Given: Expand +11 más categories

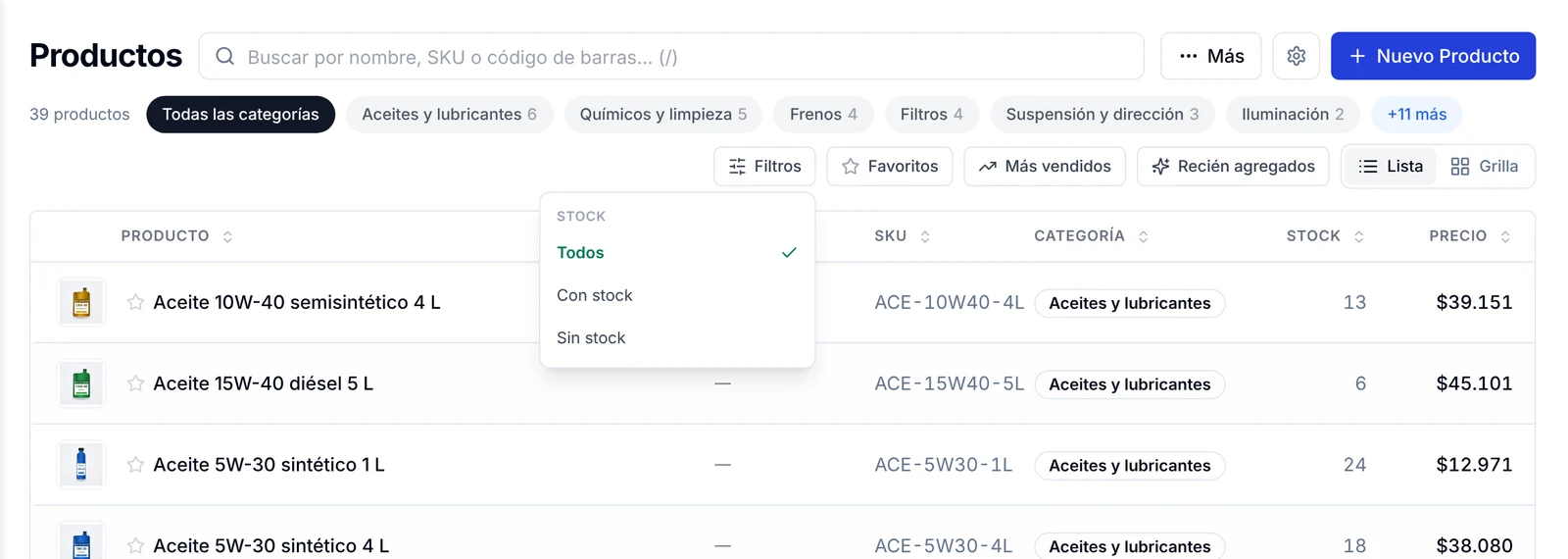Looking at the screenshot, I should click(x=1416, y=115).
